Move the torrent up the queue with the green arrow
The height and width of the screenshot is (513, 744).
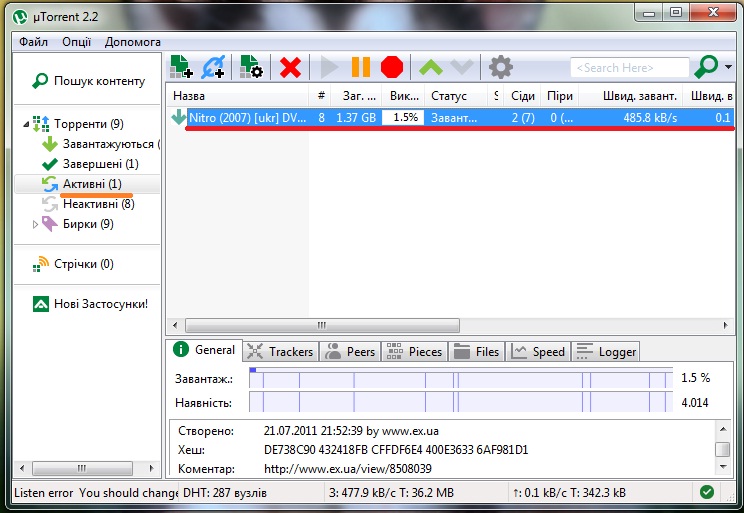[430, 67]
